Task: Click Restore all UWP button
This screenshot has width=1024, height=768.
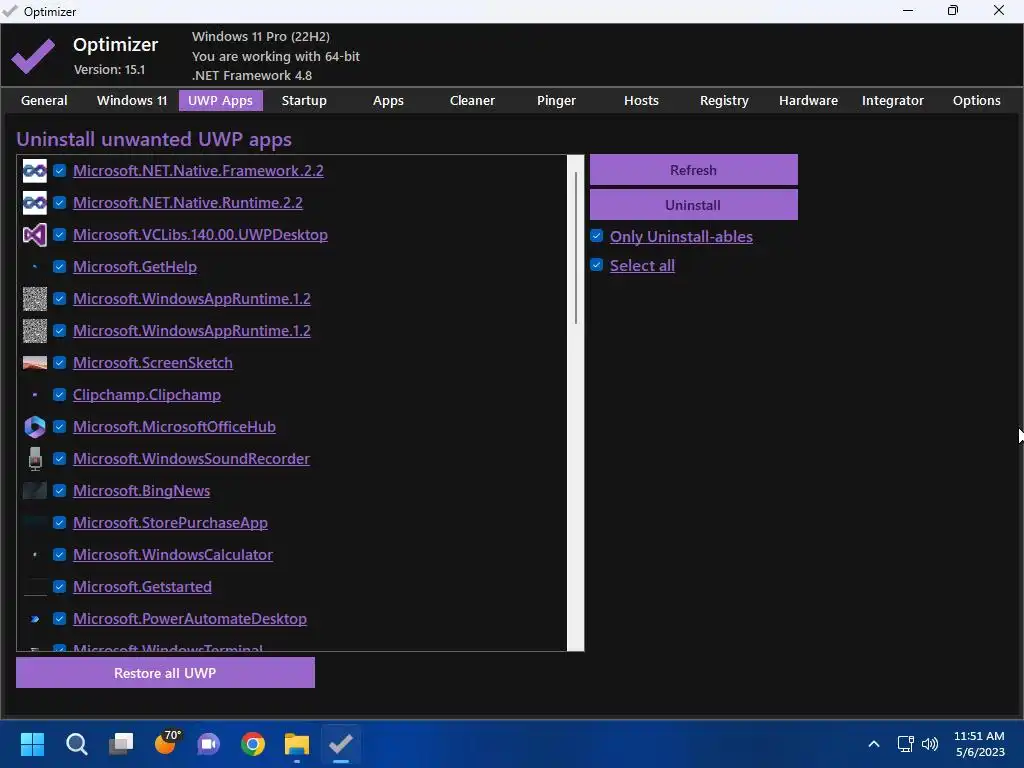Action: (x=165, y=673)
